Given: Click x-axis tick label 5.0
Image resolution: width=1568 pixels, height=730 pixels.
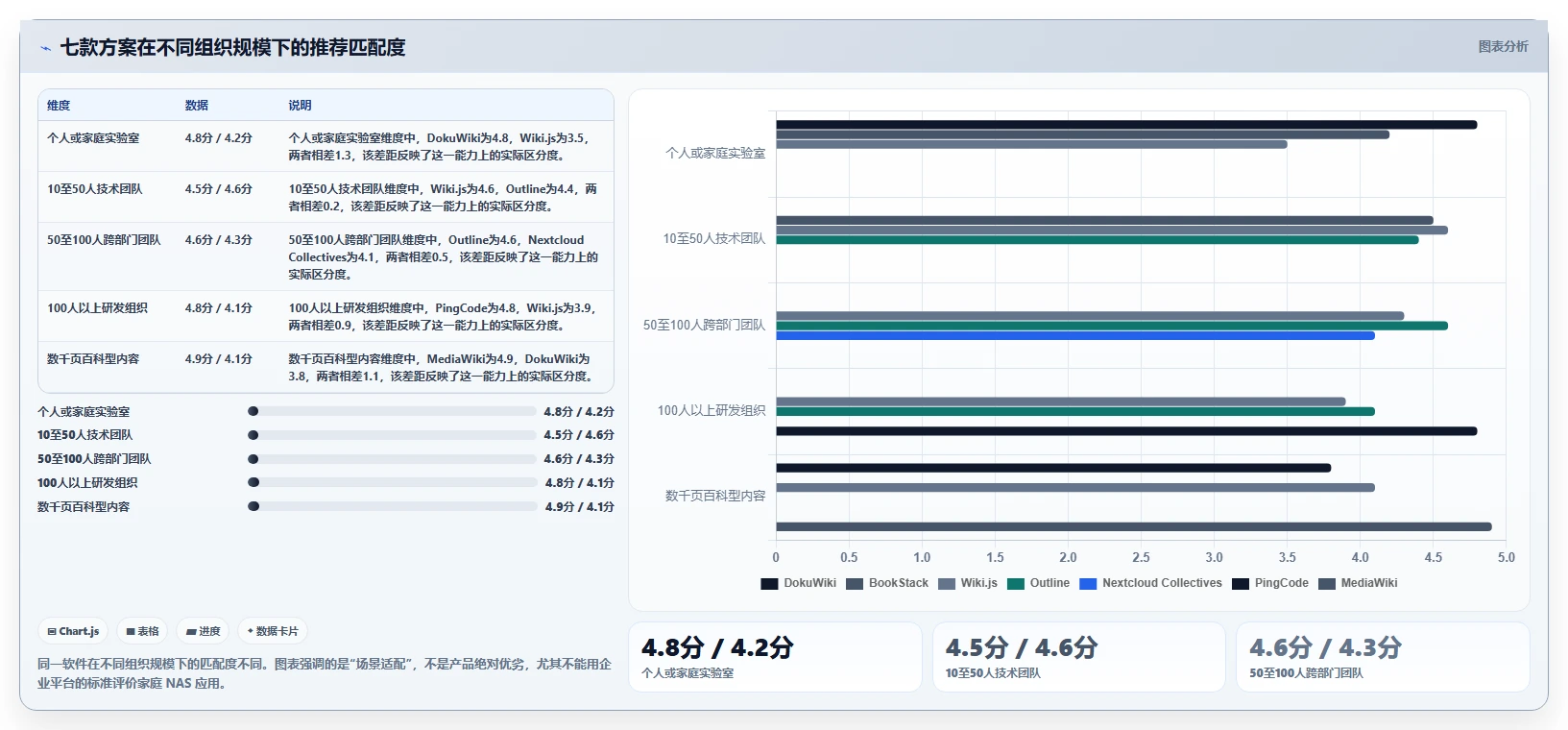Looking at the screenshot, I should tap(1506, 557).
